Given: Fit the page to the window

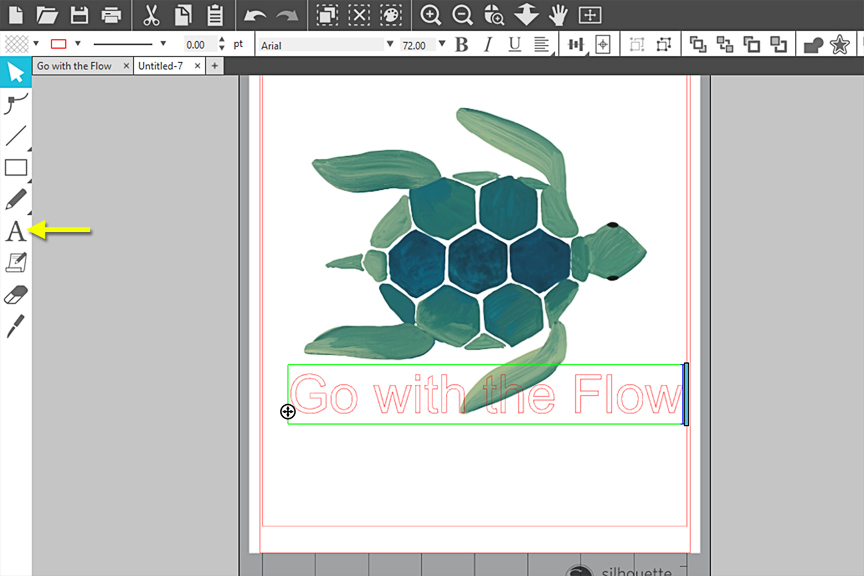Looking at the screenshot, I should tap(590, 15).
